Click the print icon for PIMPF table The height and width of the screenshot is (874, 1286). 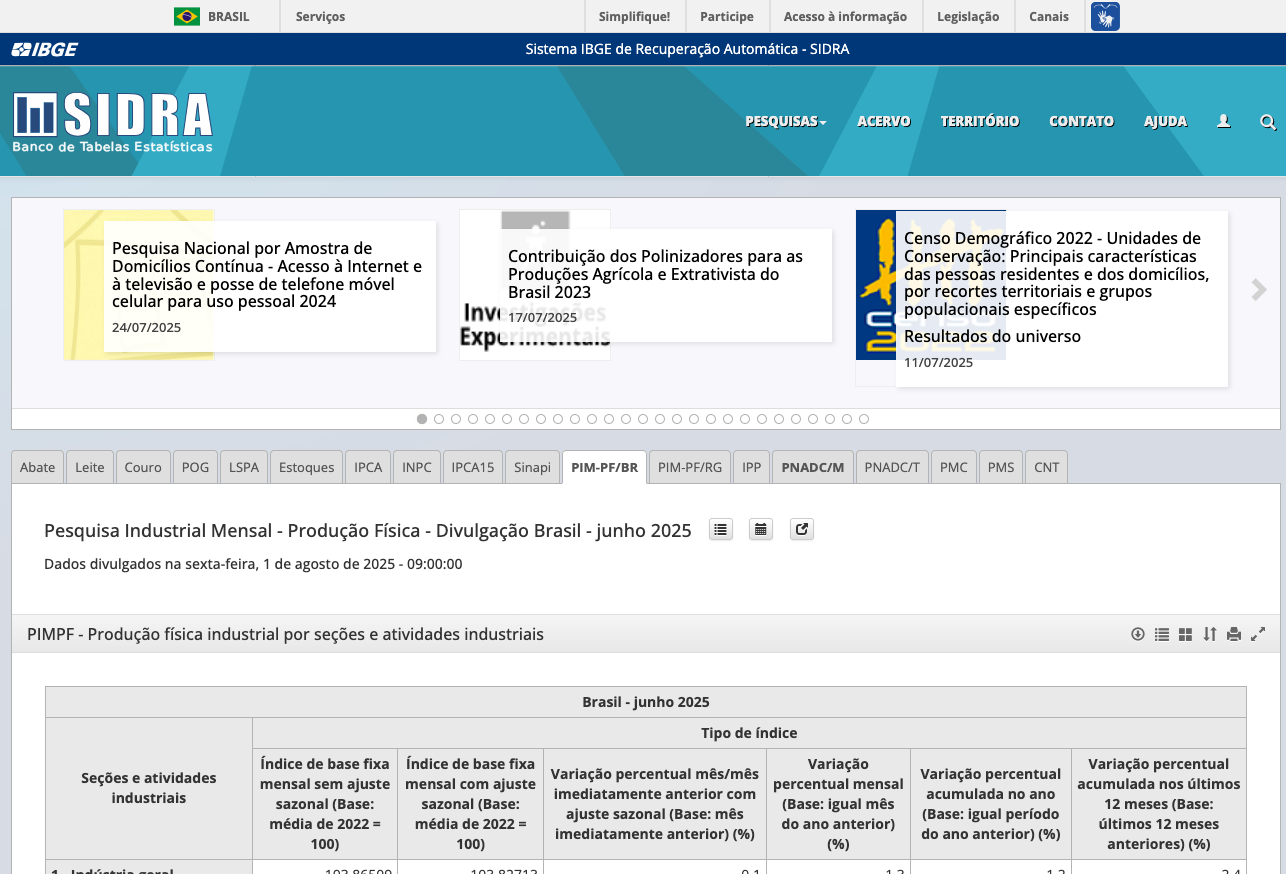click(1234, 634)
